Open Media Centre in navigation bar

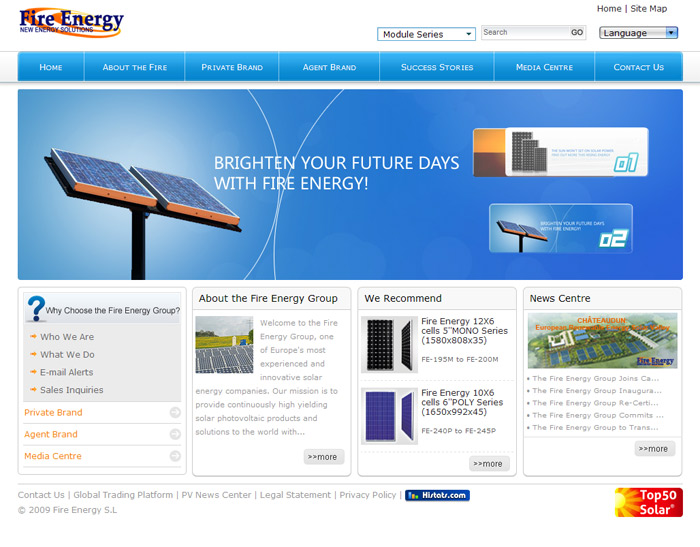(x=544, y=67)
